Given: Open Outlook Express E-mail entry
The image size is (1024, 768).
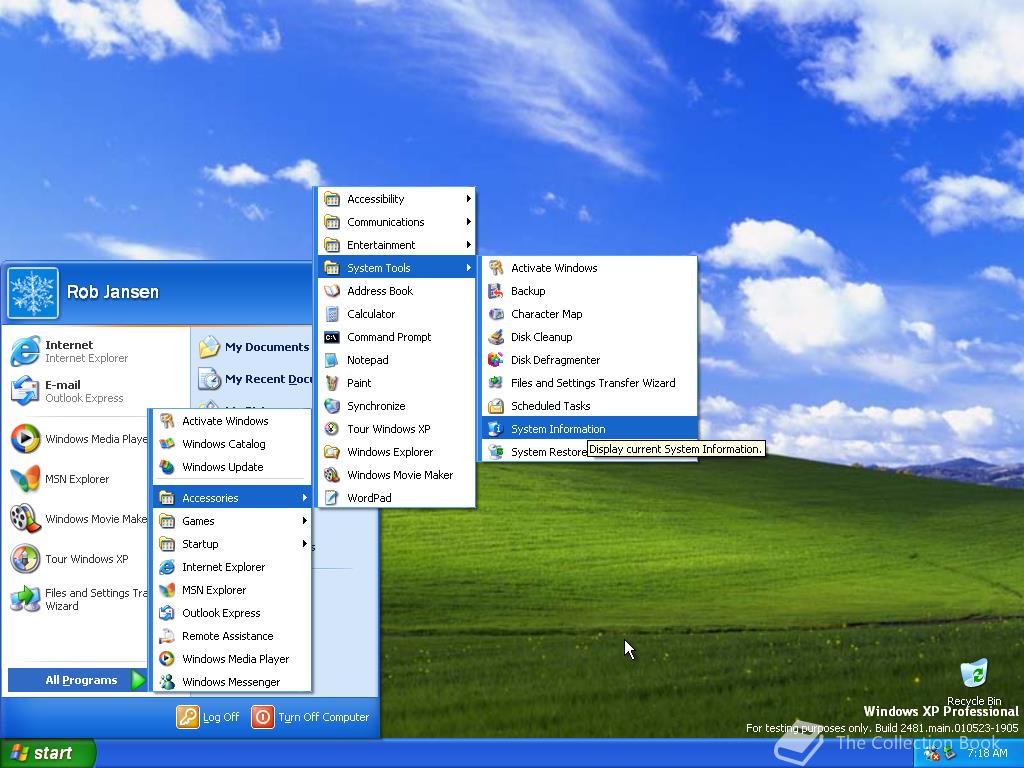Looking at the screenshot, I should point(97,391).
